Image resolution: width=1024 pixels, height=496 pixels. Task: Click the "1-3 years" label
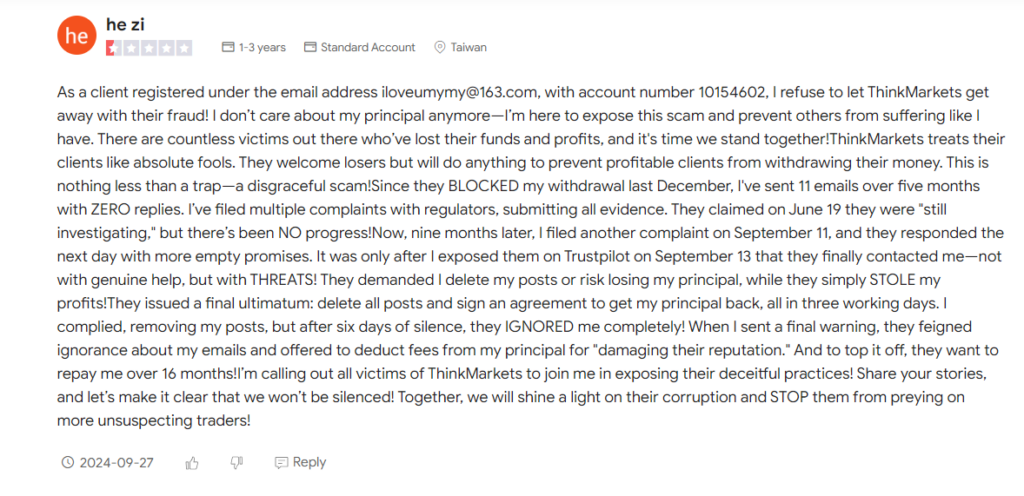(x=262, y=47)
